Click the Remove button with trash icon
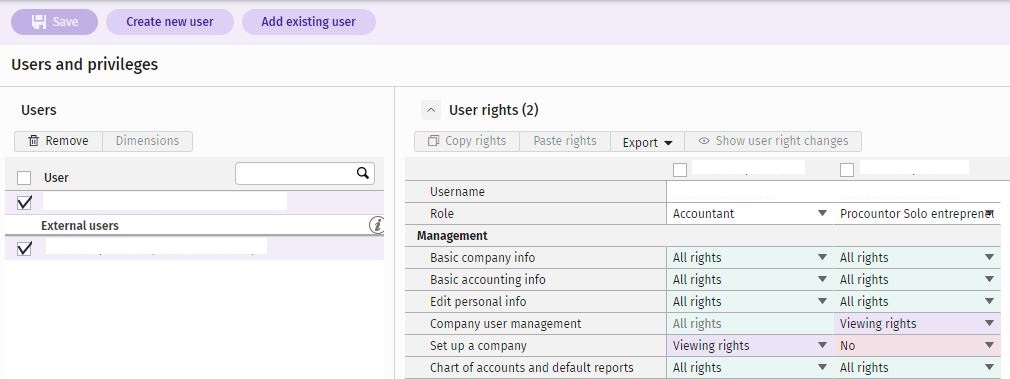This screenshot has width=1010, height=379. [x=59, y=141]
